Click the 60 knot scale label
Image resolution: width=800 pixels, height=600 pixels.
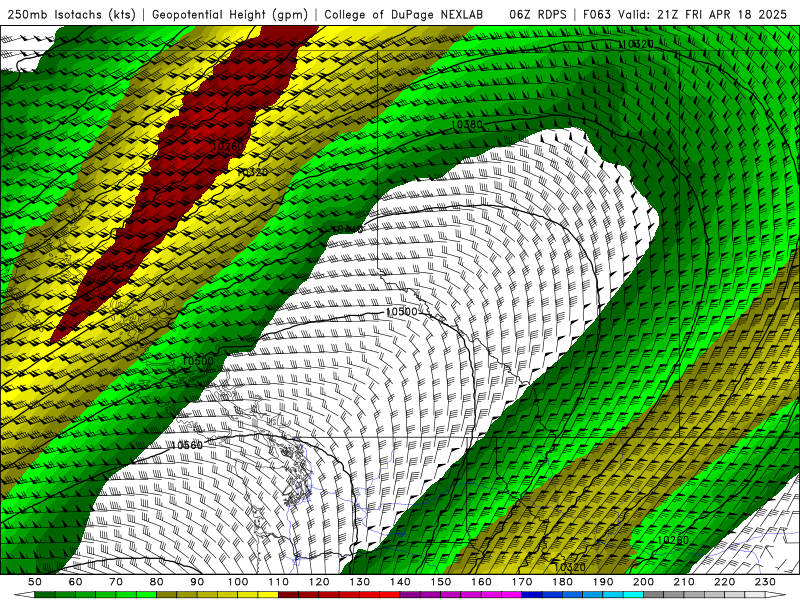coord(75,582)
